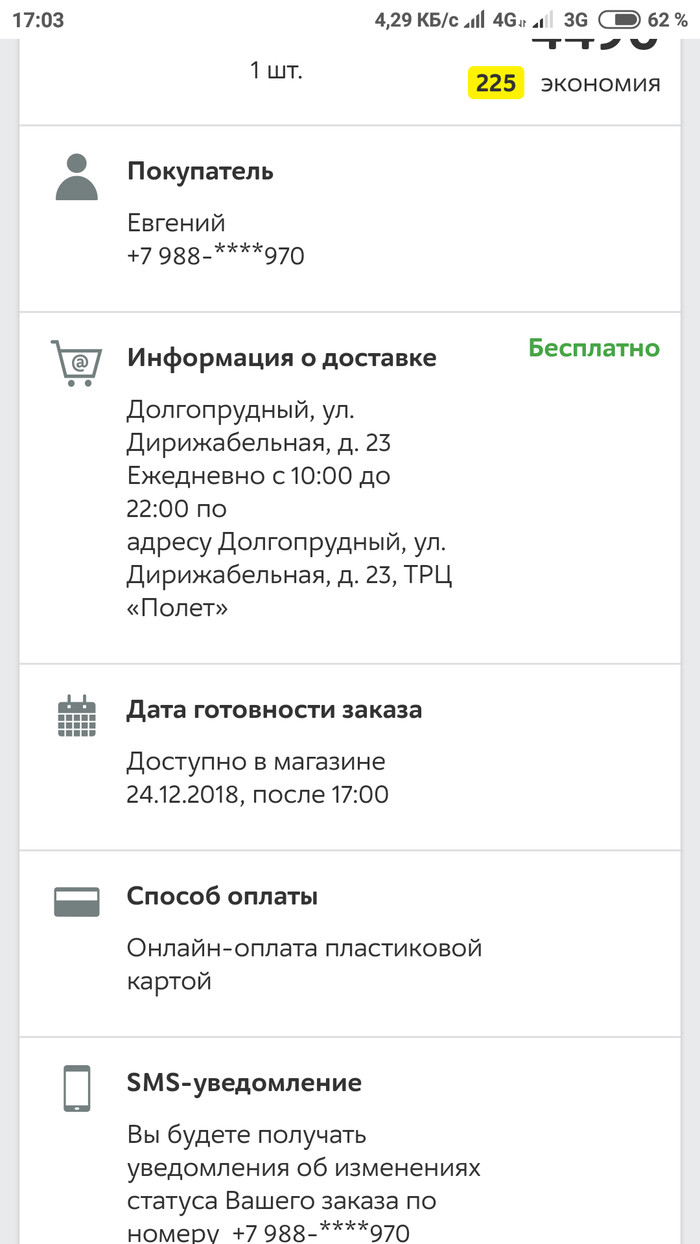Tap the delivery shopping cart icon

(x=76, y=363)
